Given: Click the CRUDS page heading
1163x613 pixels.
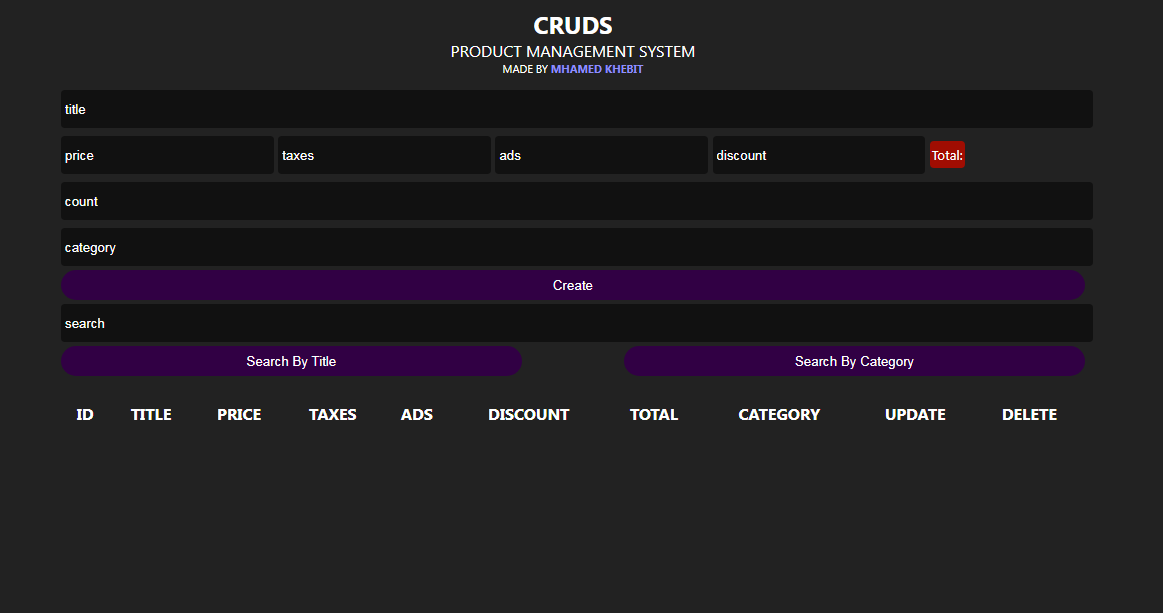Looking at the screenshot, I should coord(572,26).
